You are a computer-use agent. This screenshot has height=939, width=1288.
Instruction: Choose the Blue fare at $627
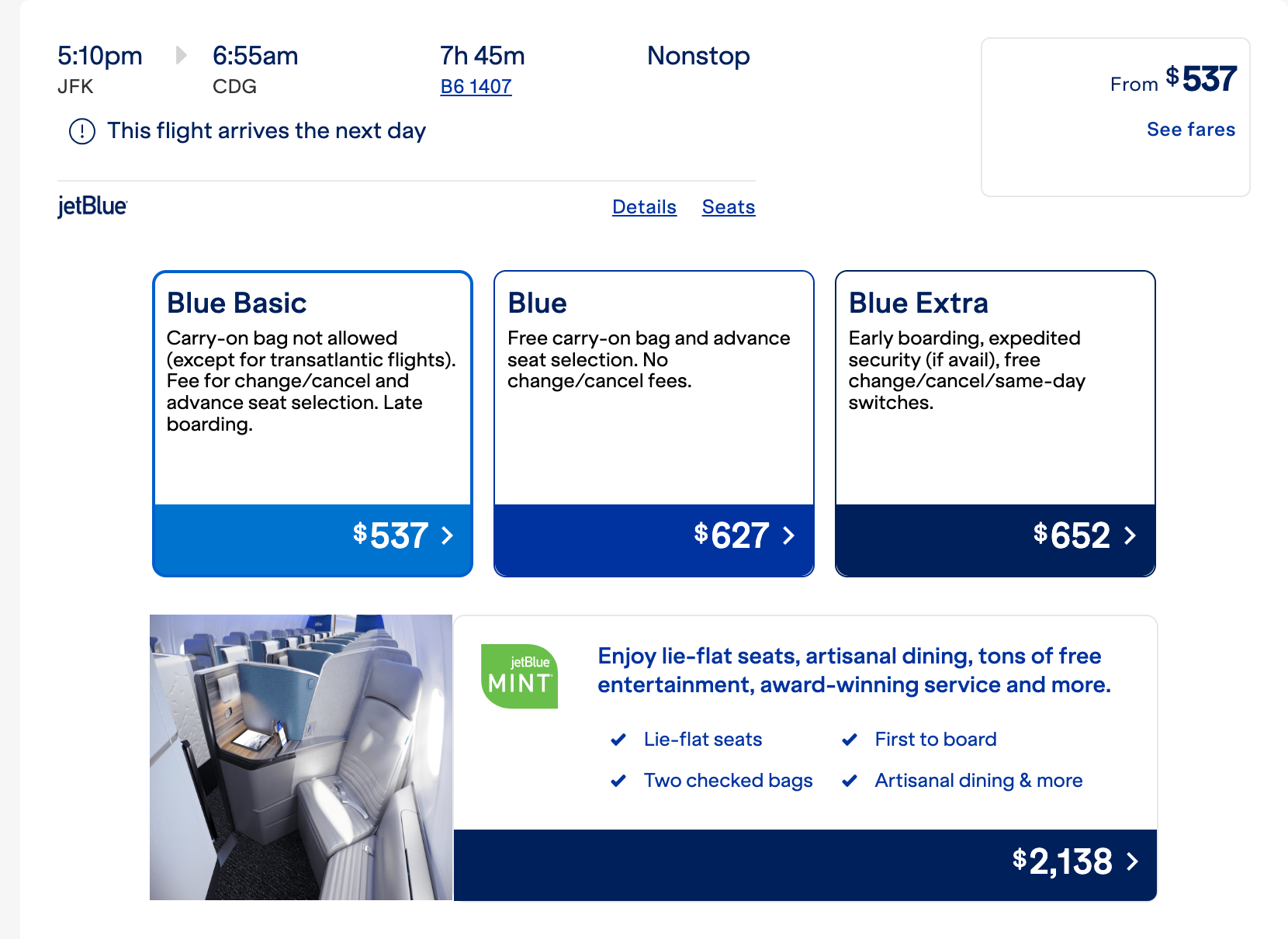(654, 424)
